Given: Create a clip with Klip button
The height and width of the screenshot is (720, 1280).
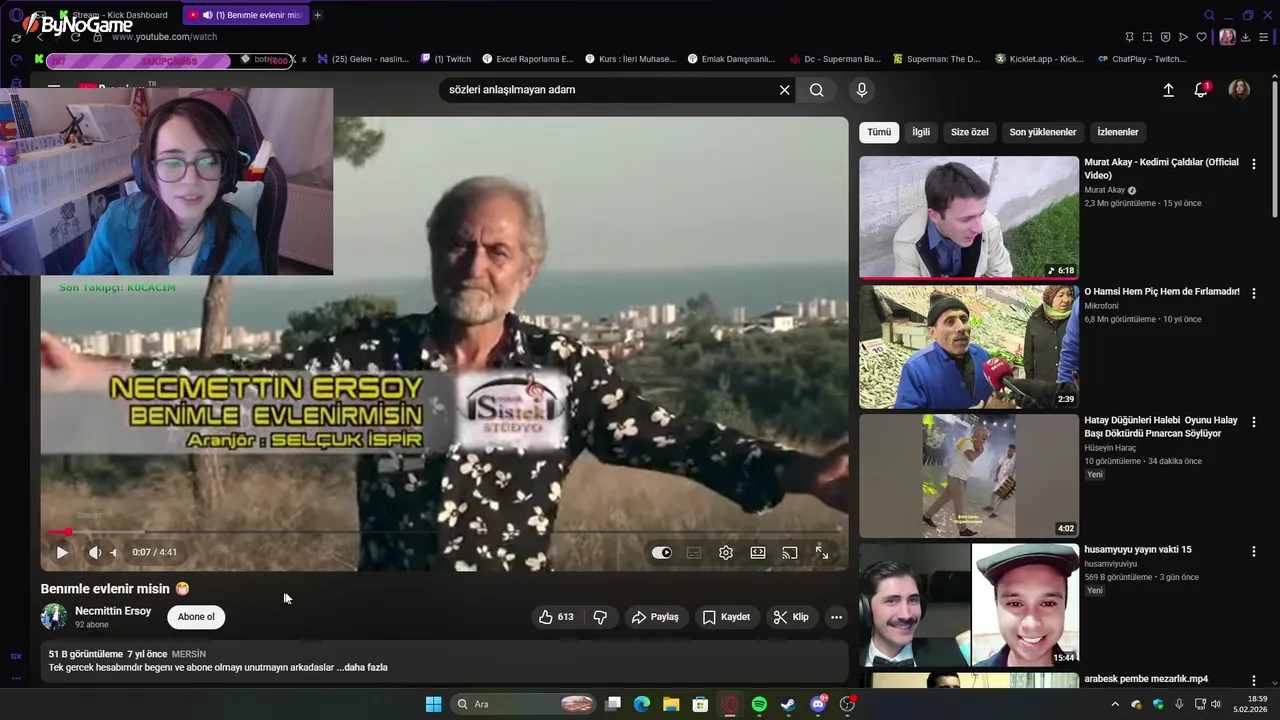Looking at the screenshot, I should tap(791, 617).
